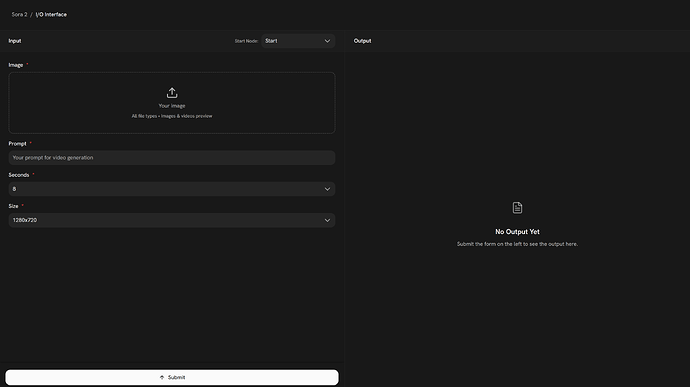Image resolution: width=690 pixels, height=387 pixels.
Task: Click the 'Submit the form on the left' message
Action: (518, 244)
